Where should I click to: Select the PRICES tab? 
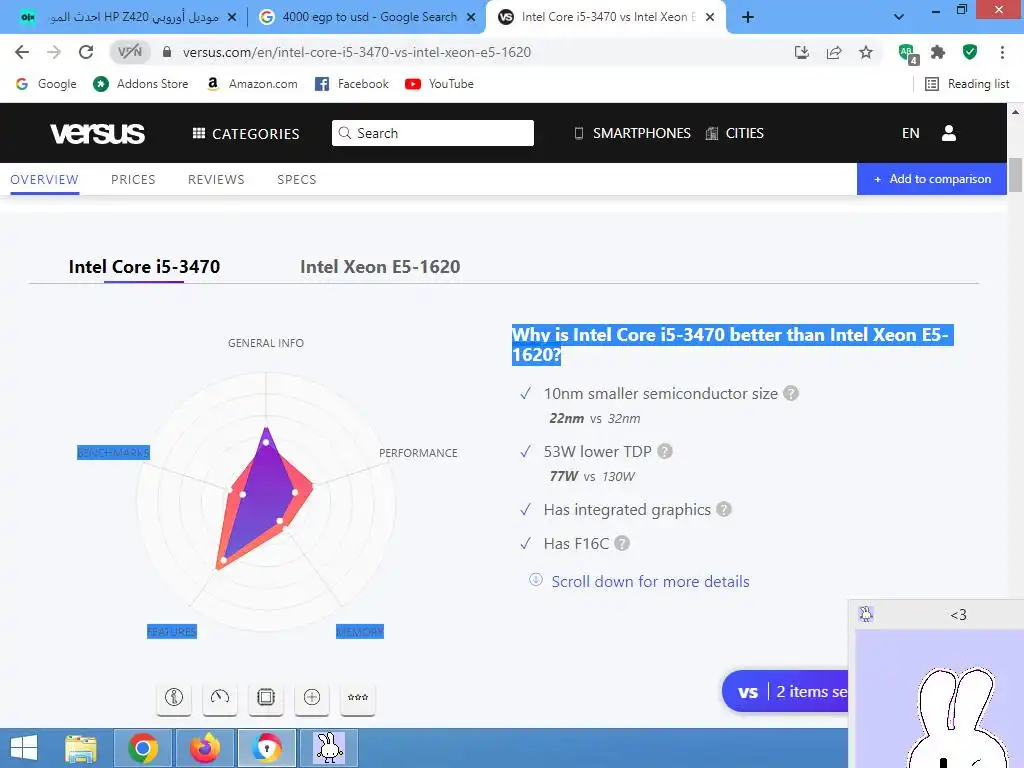coord(133,180)
